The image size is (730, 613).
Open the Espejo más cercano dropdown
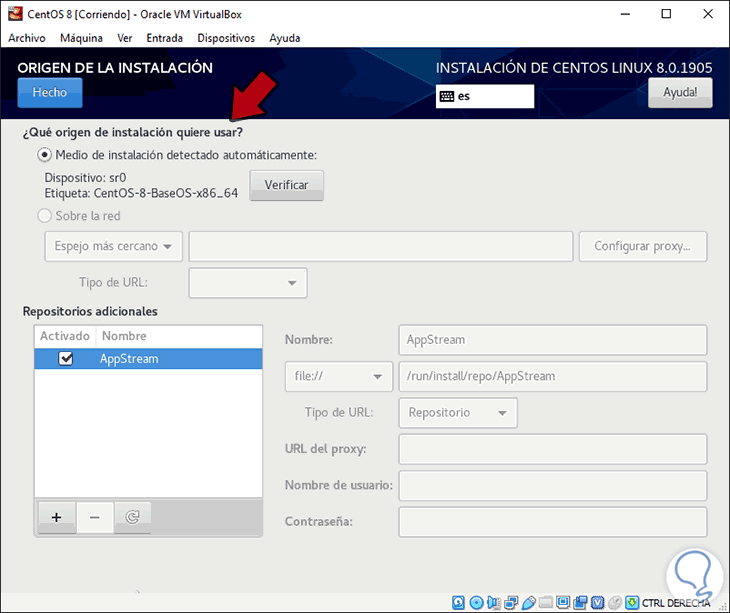(113, 246)
